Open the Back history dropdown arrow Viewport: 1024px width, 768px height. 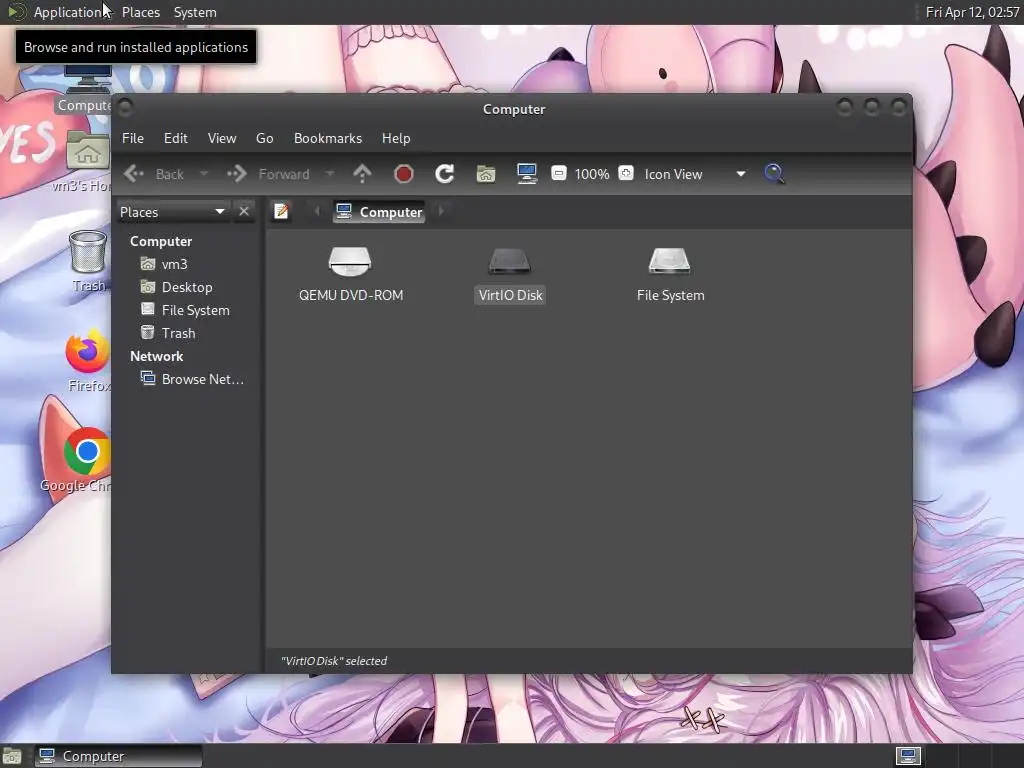point(204,174)
